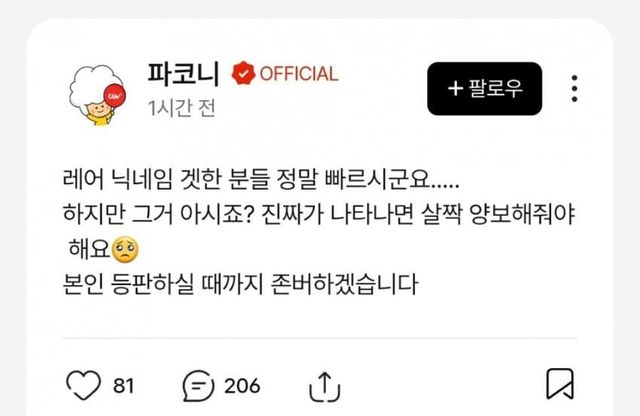Follow 파코니 with the + 팔로우 button
640x416 pixels.
point(484,89)
